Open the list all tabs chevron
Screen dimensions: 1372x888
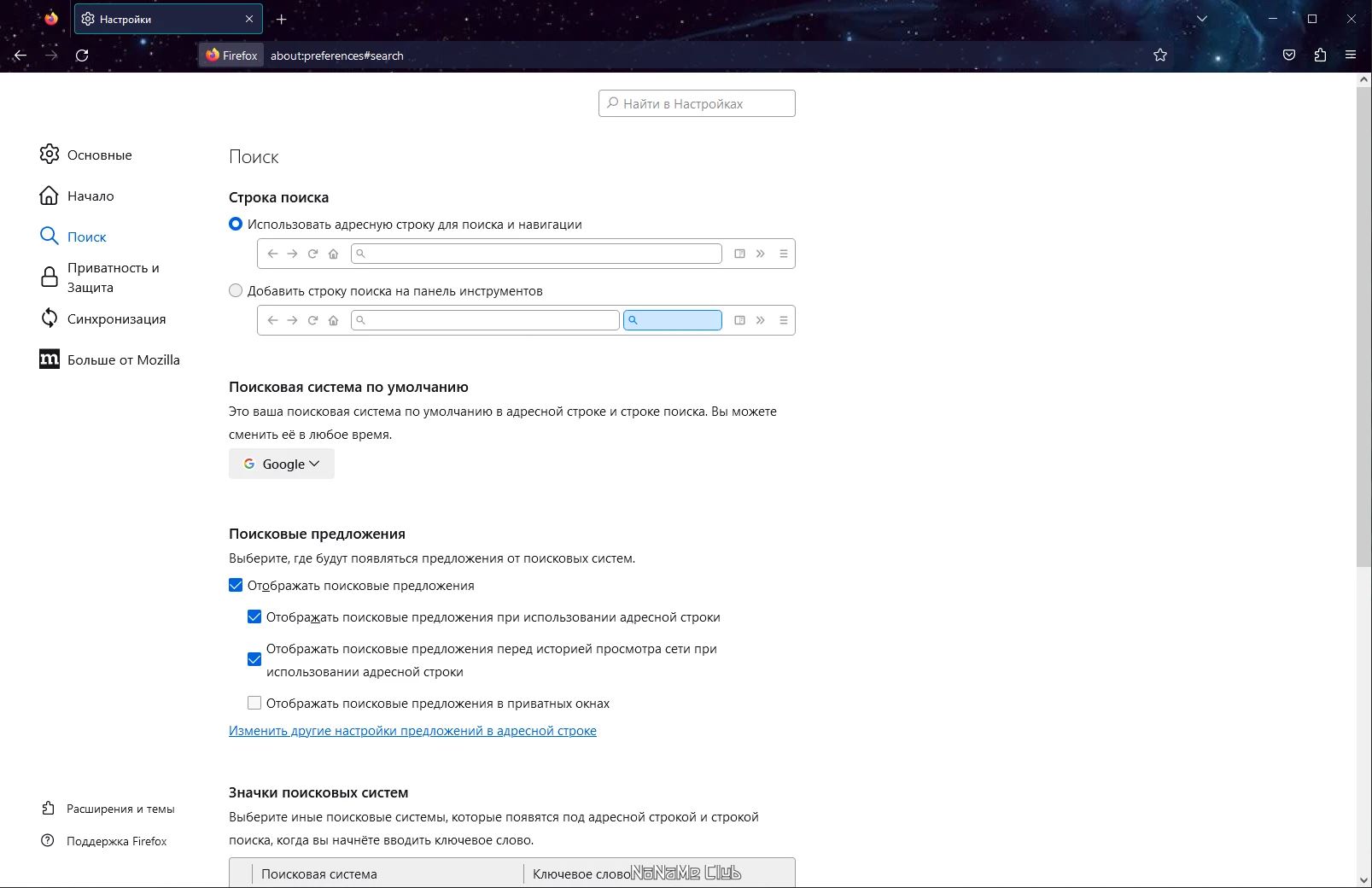coord(1202,19)
